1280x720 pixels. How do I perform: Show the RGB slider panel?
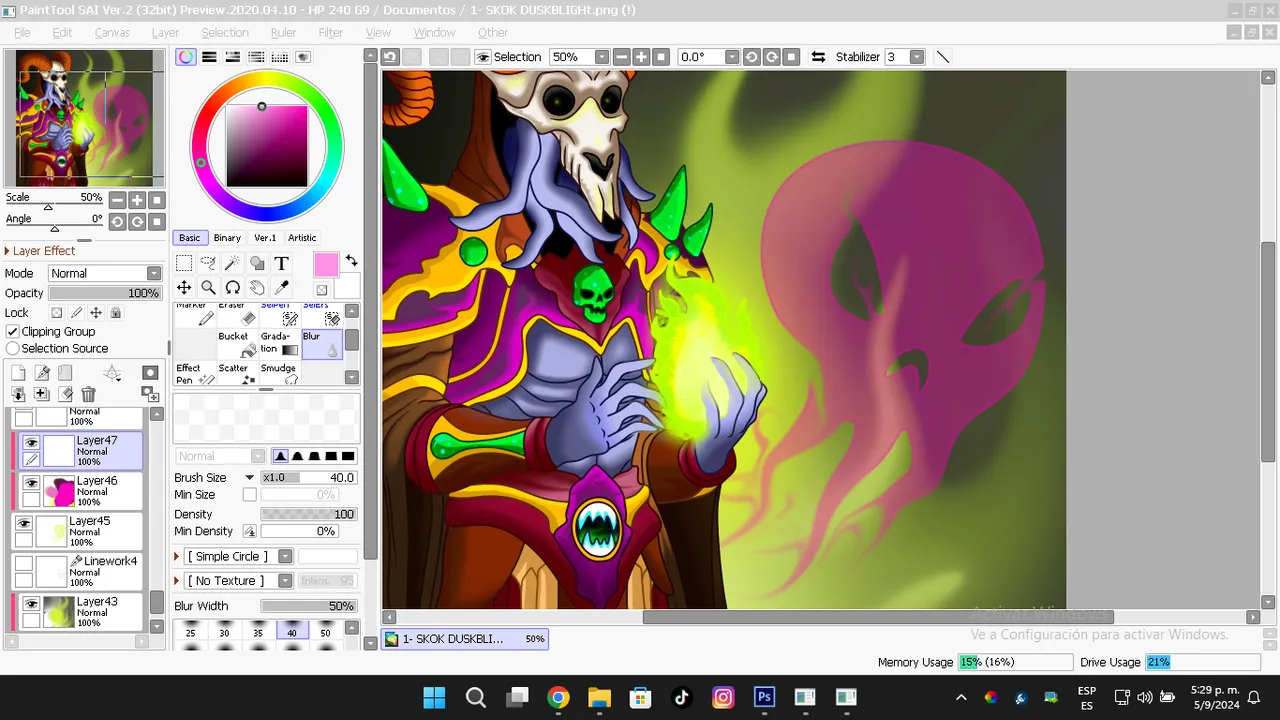[209, 57]
